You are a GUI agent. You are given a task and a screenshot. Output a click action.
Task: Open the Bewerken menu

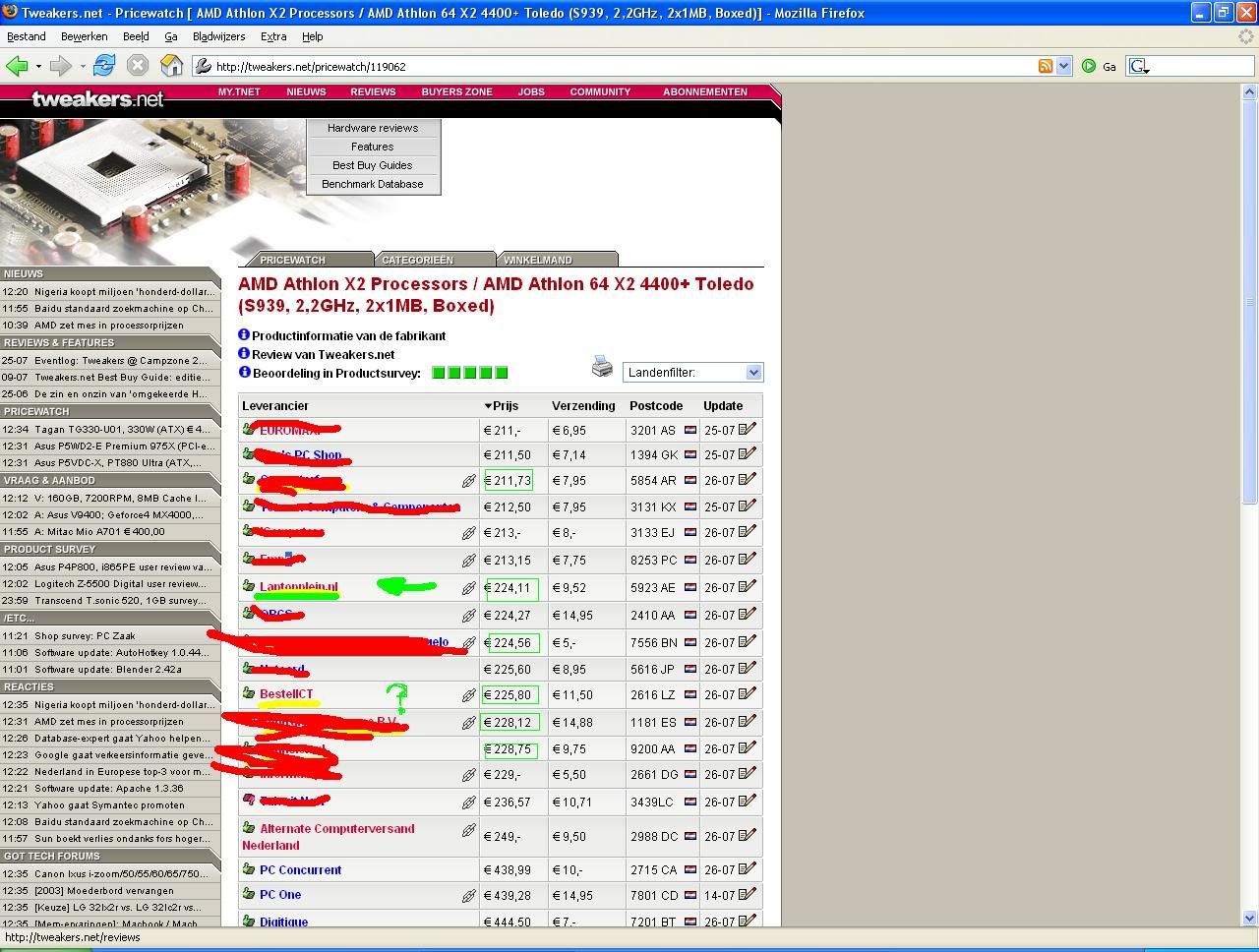(85, 36)
